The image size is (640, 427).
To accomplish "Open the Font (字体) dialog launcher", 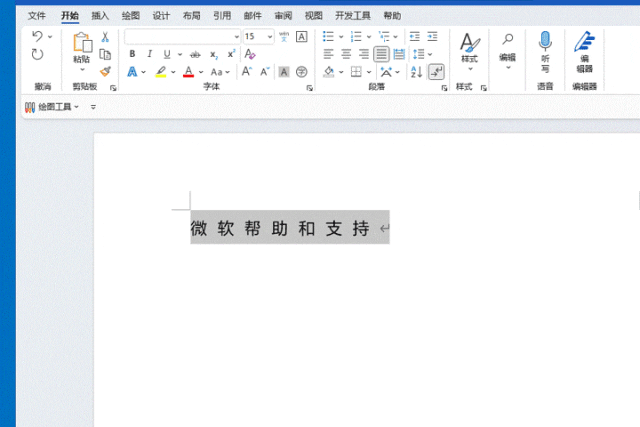I will tap(310, 88).
